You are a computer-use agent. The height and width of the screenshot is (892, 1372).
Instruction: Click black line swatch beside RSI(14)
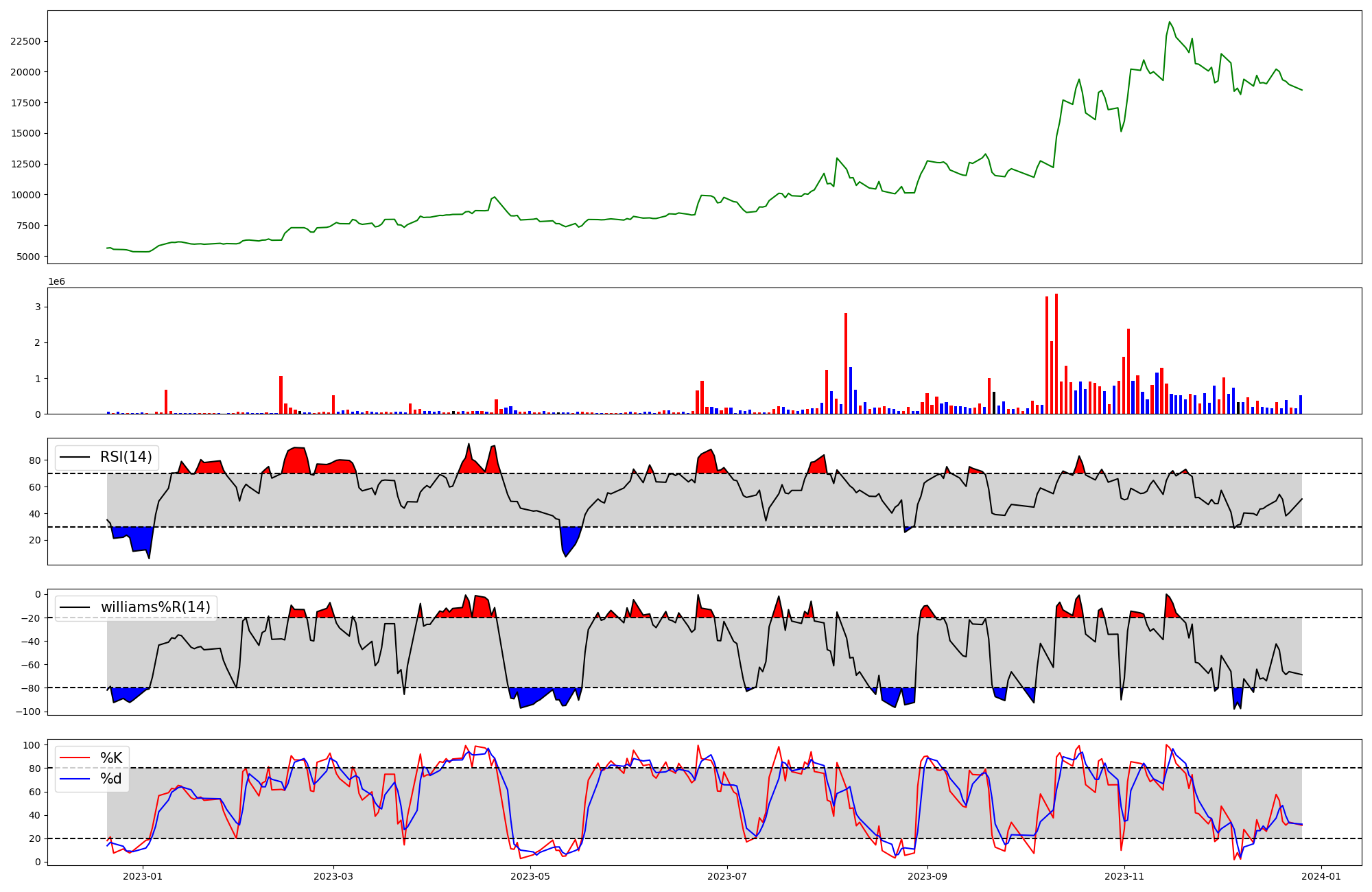pyautogui.click(x=75, y=457)
